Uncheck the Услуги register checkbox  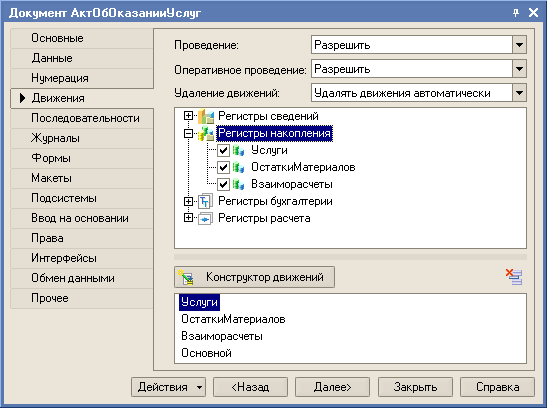[223, 150]
